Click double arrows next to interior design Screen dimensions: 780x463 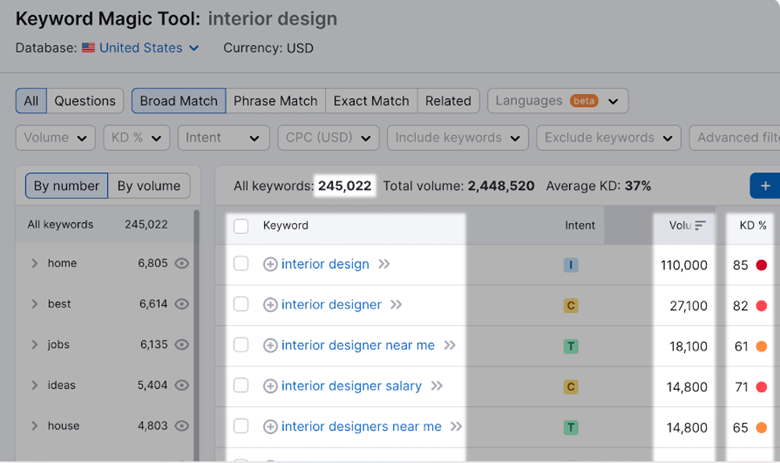384,264
